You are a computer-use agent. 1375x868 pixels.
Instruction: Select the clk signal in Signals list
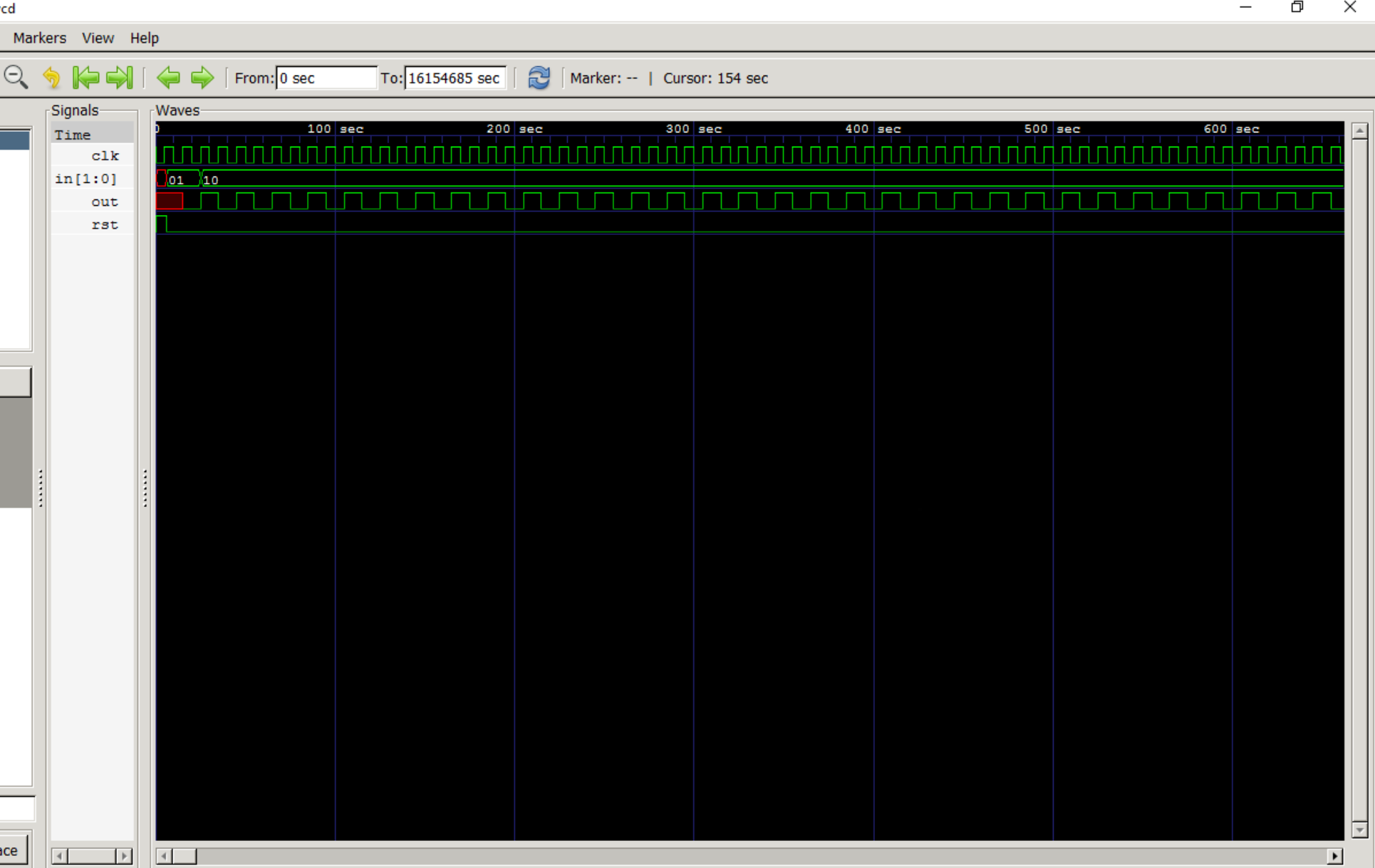pos(105,156)
